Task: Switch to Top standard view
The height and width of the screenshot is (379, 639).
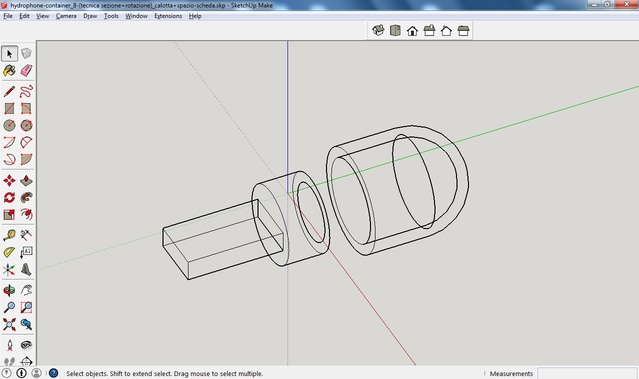Action: (395, 31)
